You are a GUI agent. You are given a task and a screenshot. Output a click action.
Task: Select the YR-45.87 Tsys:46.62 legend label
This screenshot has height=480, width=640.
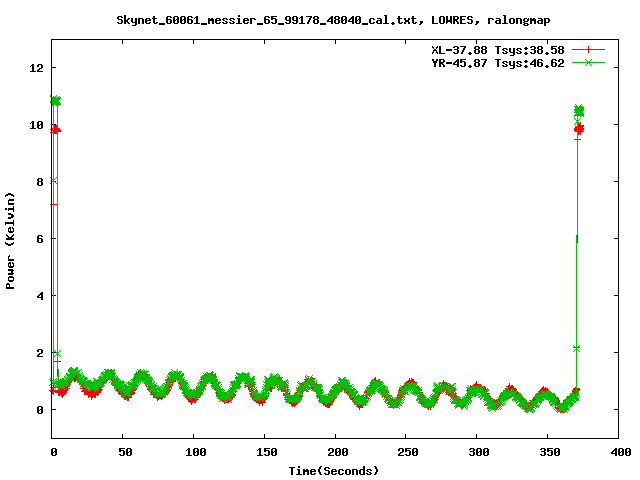498,63
